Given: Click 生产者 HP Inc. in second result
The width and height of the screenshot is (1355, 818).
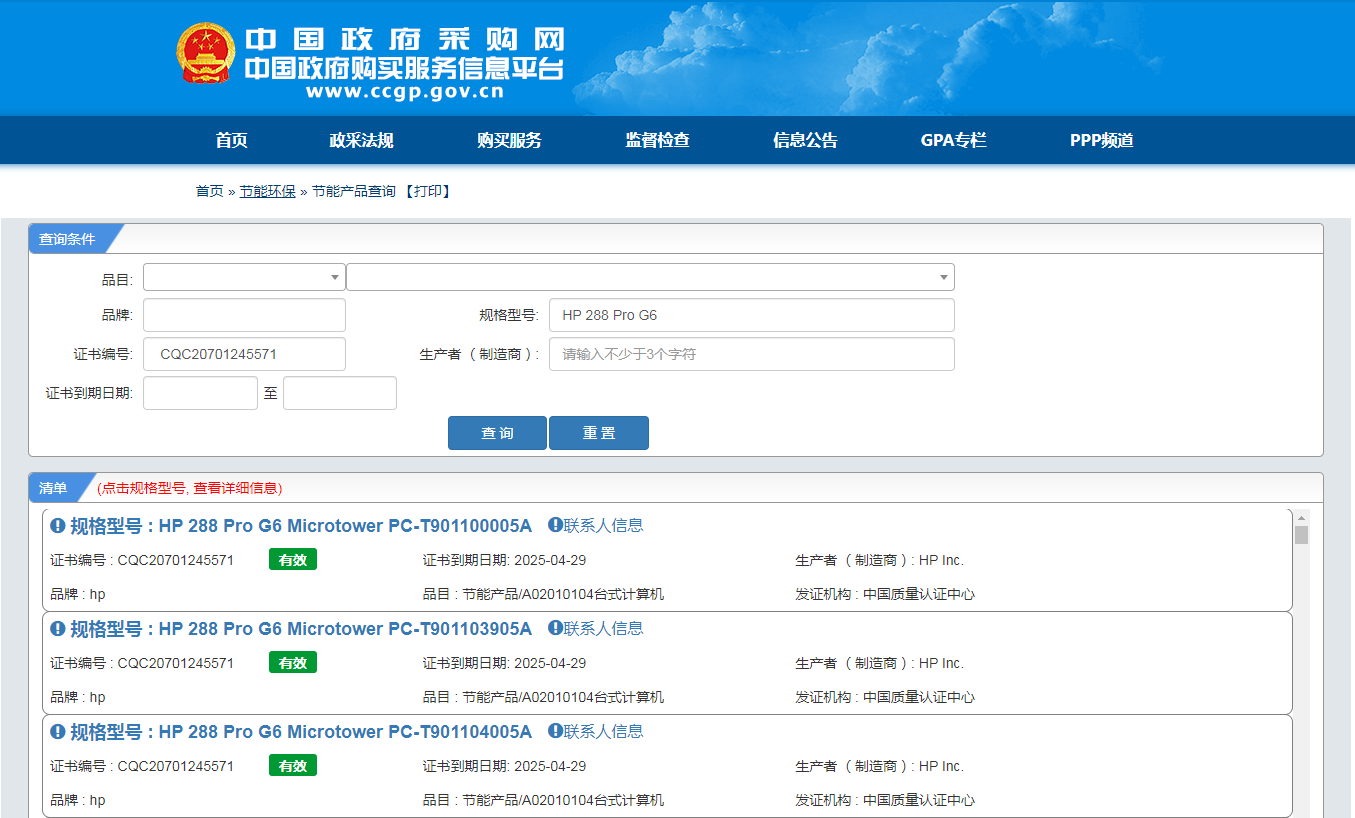Looking at the screenshot, I should point(880,663).
